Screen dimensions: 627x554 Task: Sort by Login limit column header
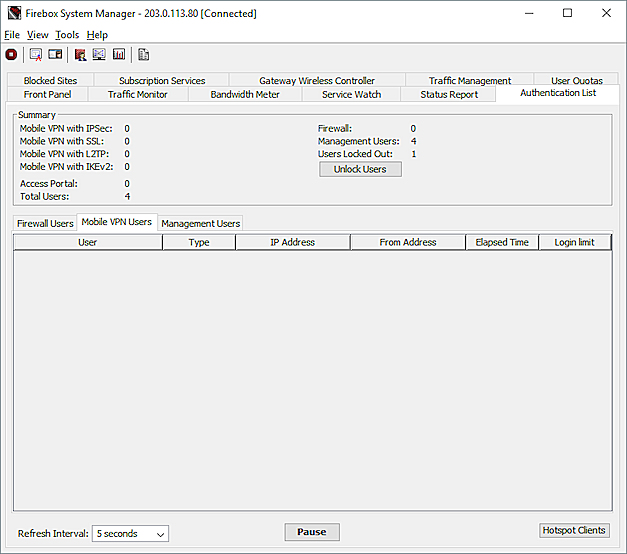(575, 242)
